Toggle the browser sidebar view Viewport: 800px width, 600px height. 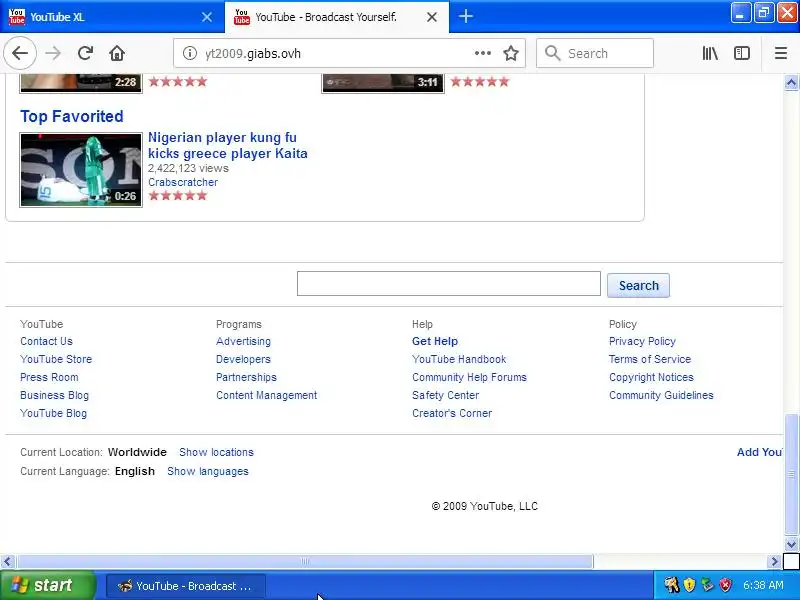741,53
